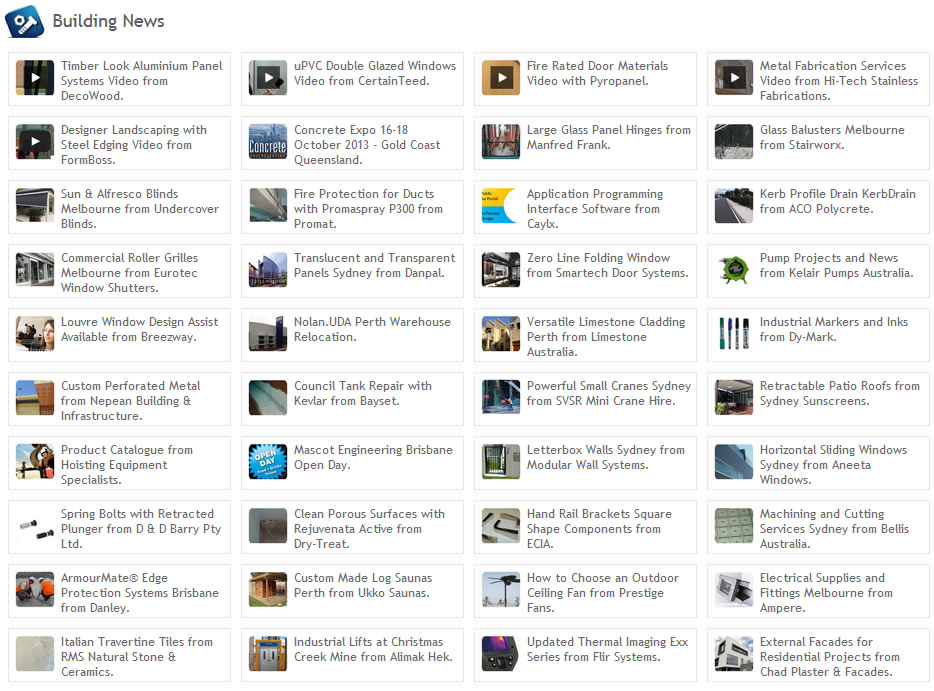
Task: Open the Pump Projects and News article
Action: (836, 266)
